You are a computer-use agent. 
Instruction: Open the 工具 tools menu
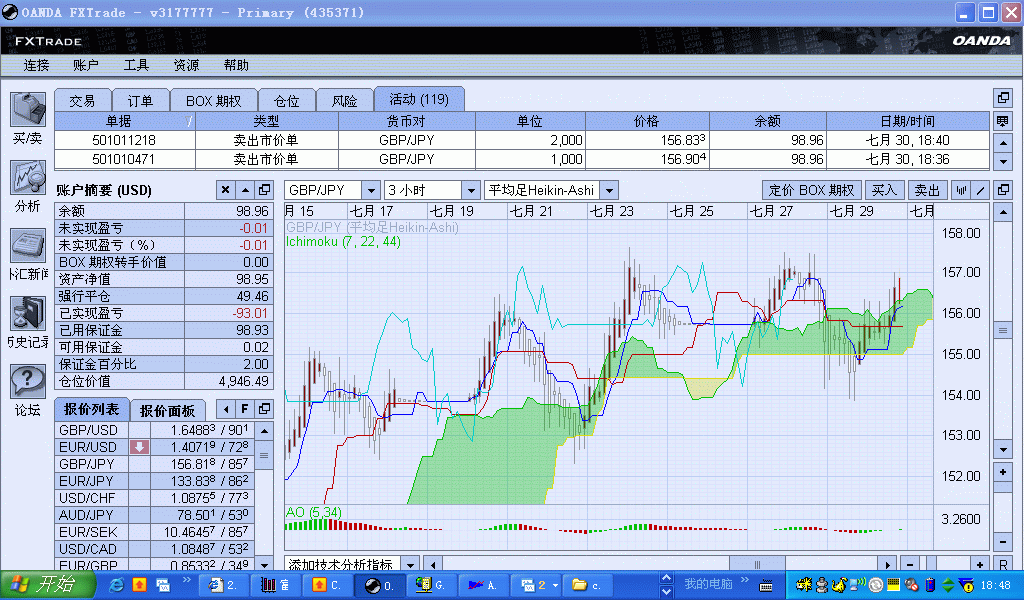[136, 65]
